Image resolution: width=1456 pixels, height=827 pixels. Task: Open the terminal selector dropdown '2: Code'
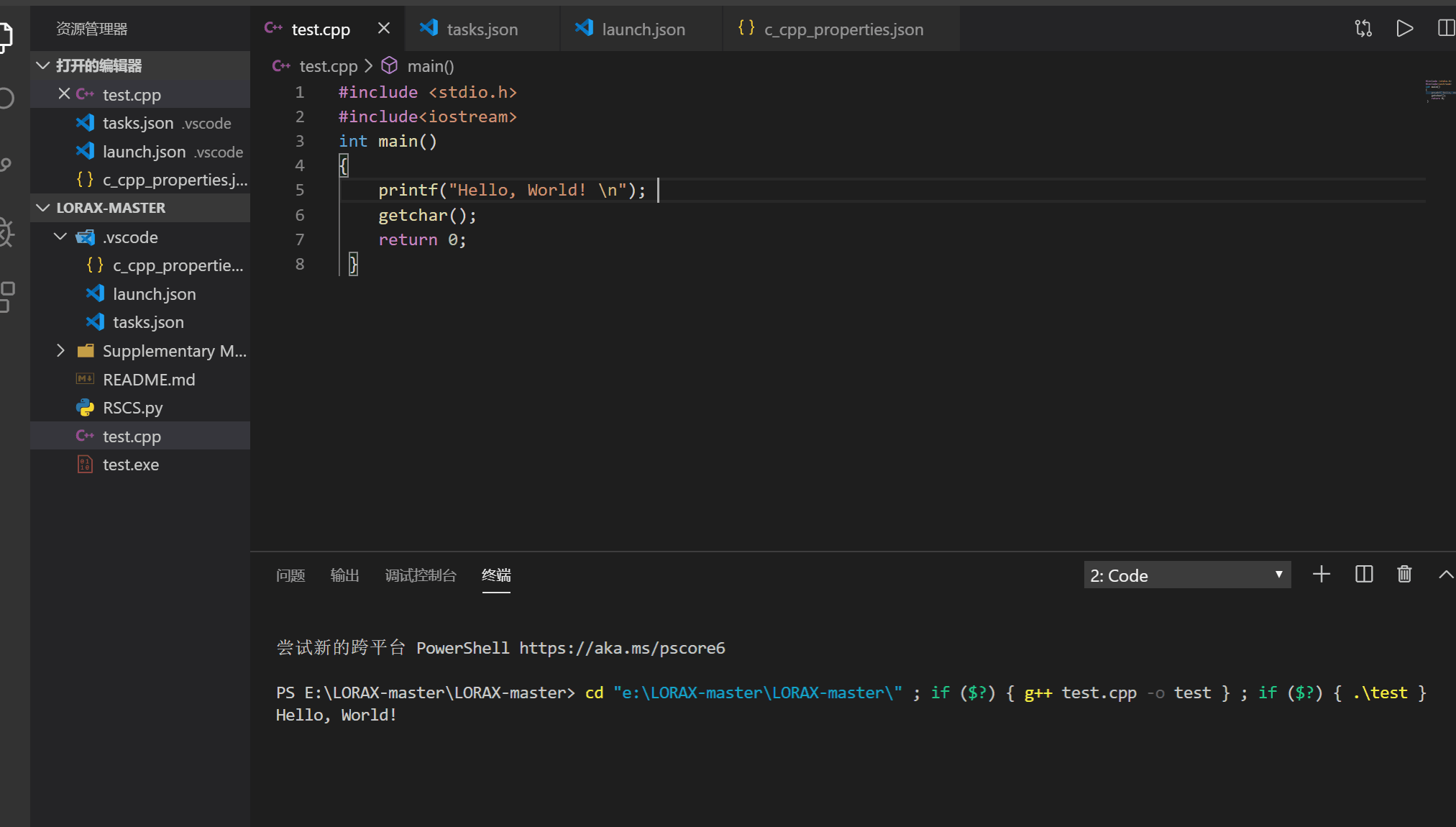coord(1186,575)
